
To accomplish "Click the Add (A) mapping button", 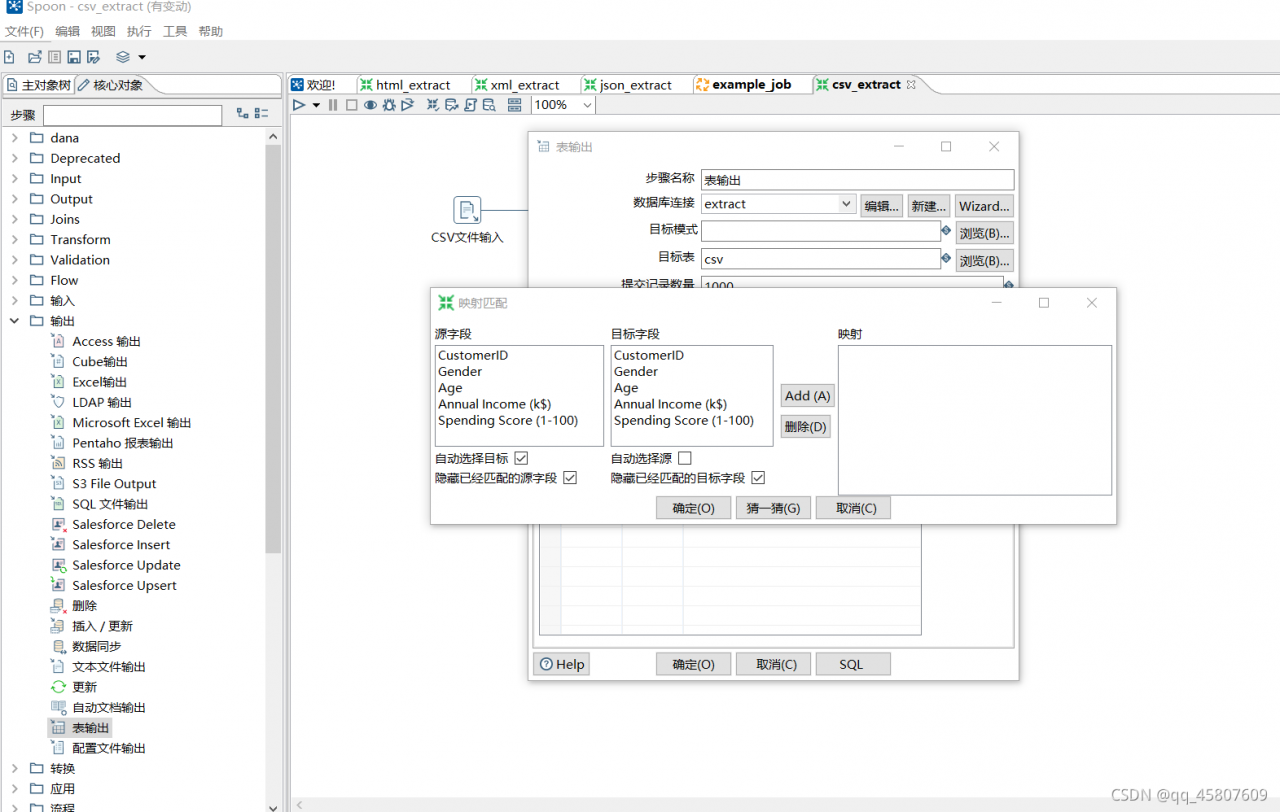I will 807,396.
